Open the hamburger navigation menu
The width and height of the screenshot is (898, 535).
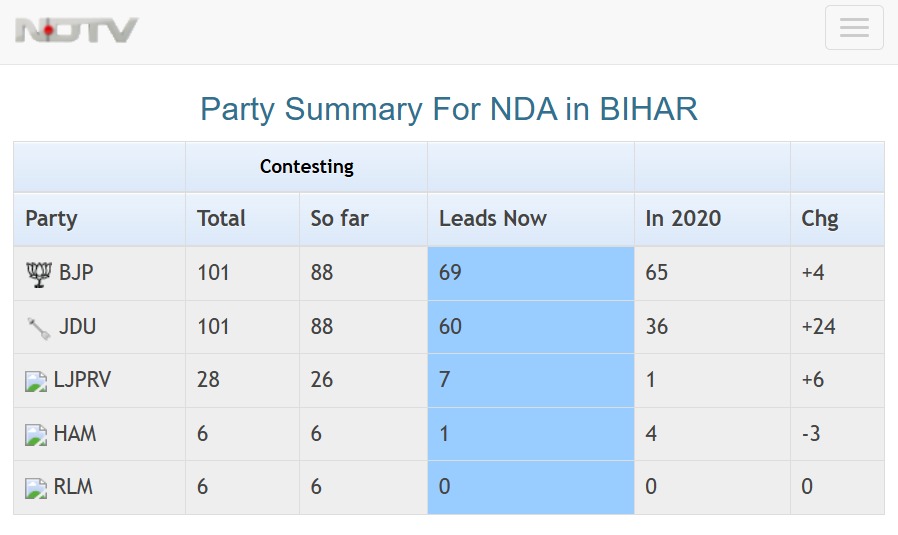tap(853, 28)
